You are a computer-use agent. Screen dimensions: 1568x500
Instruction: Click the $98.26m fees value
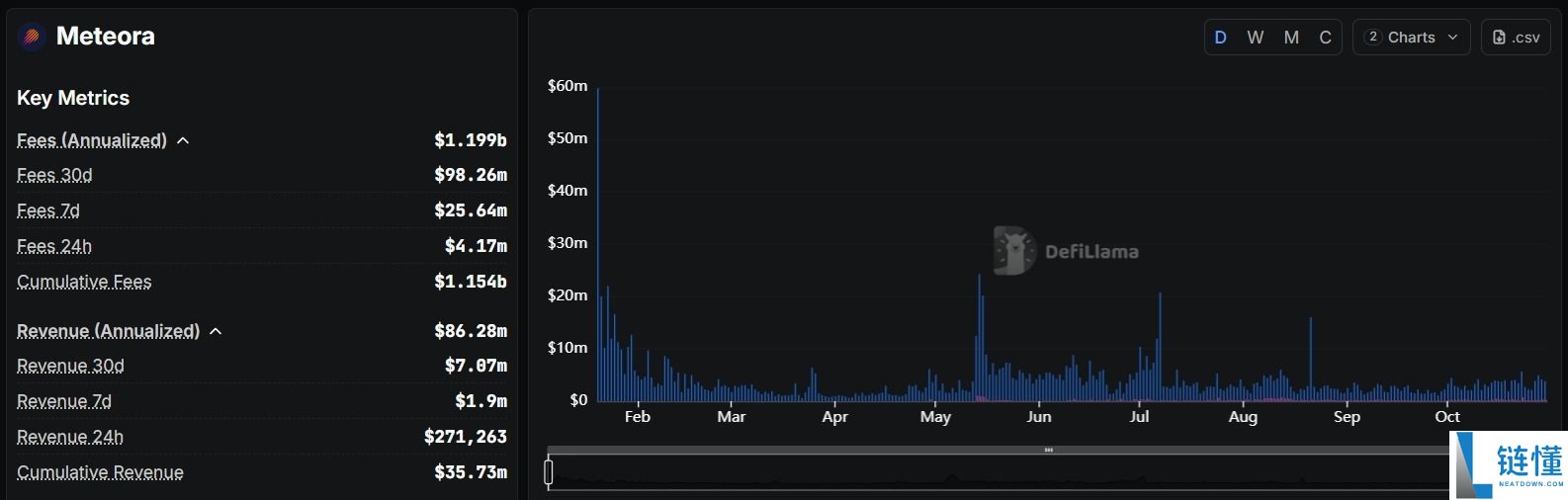click(x=471, y=175)
